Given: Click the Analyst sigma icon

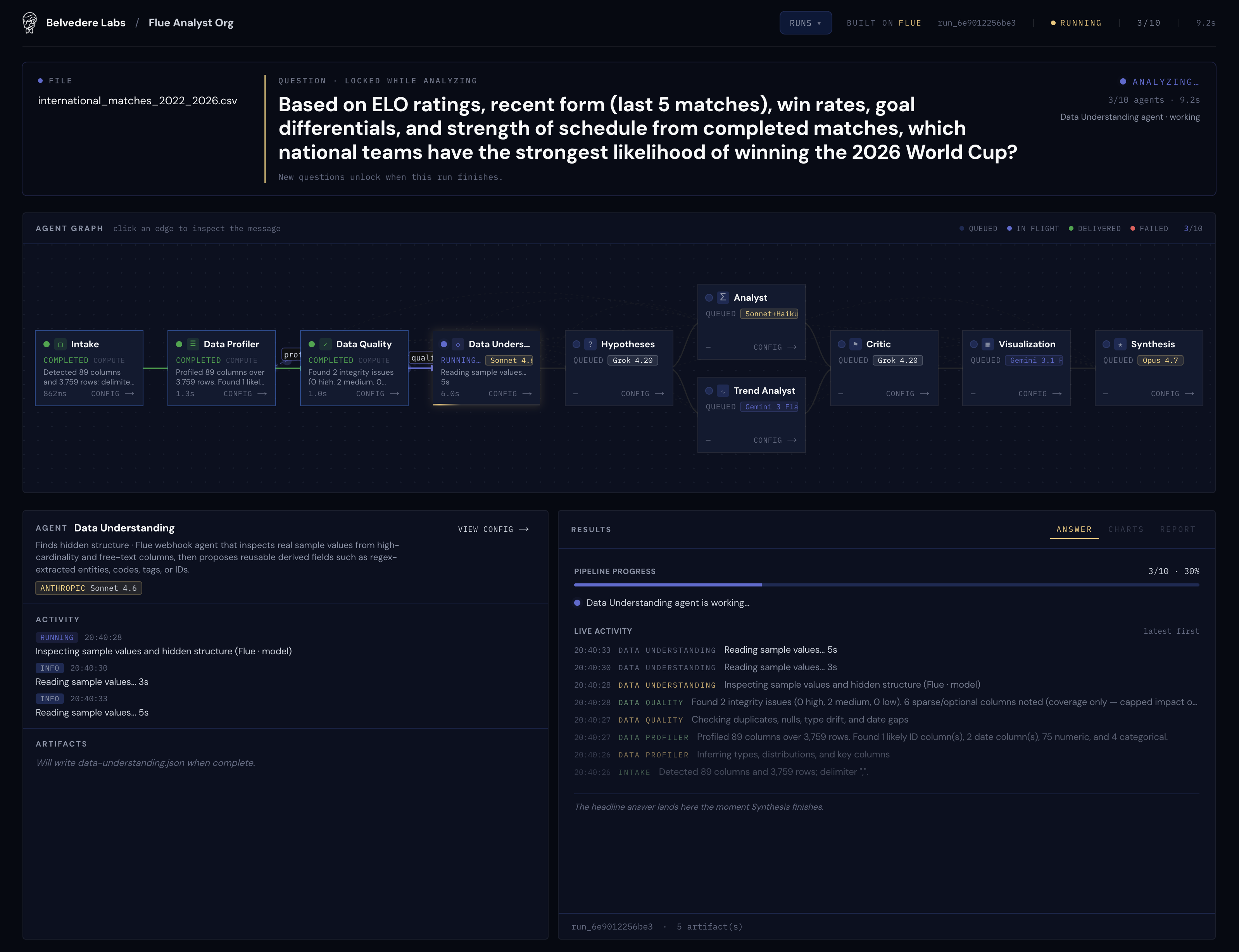Looking at the screenshot, I should pos(723,298).
